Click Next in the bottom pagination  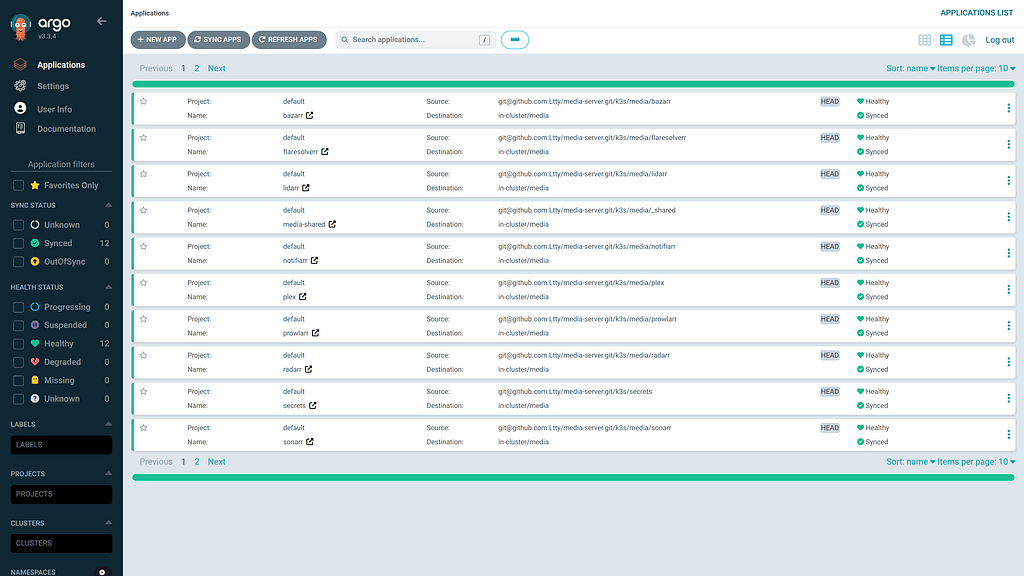tap(216, 462)
